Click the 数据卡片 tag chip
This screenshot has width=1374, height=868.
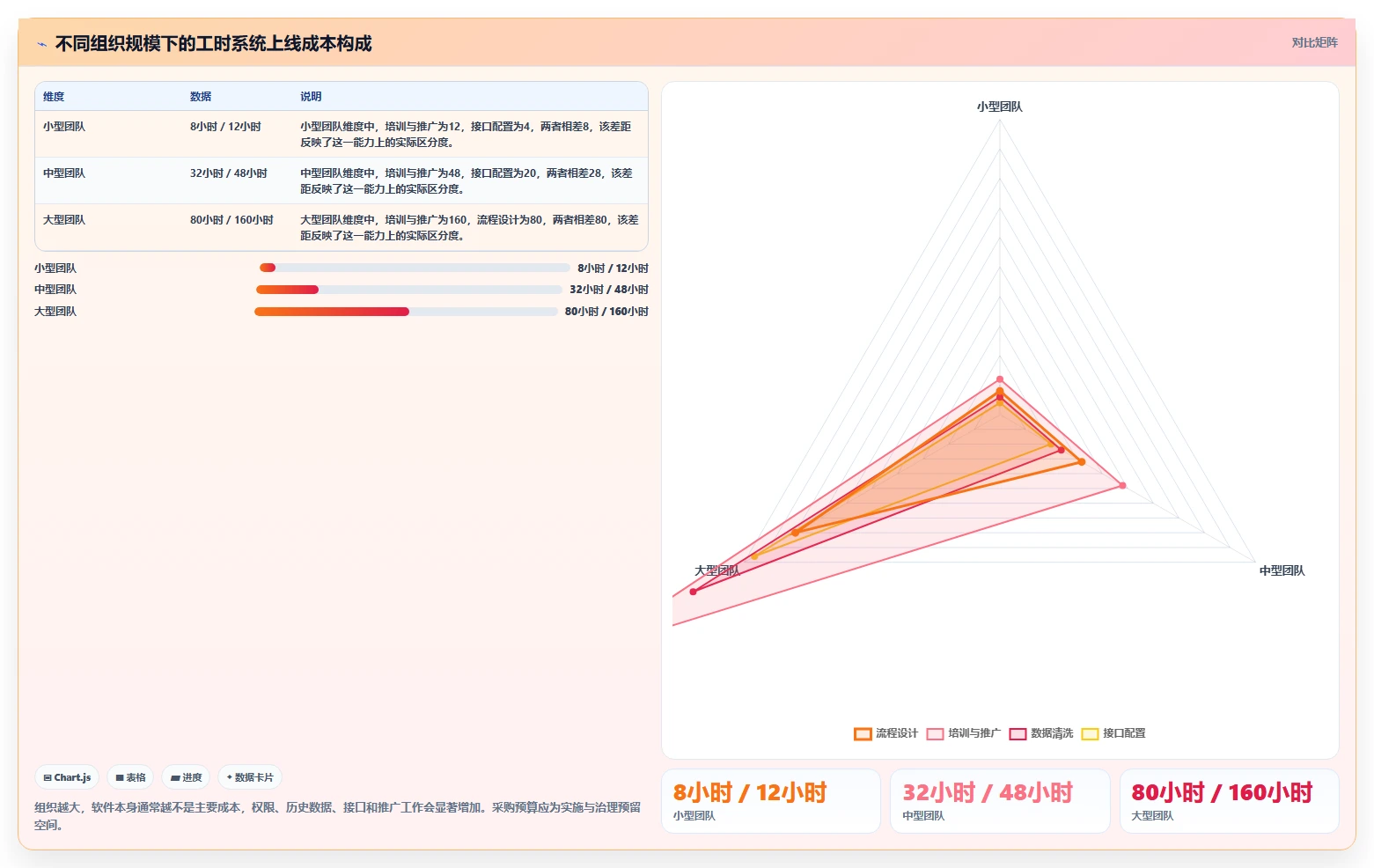[250, 777]
